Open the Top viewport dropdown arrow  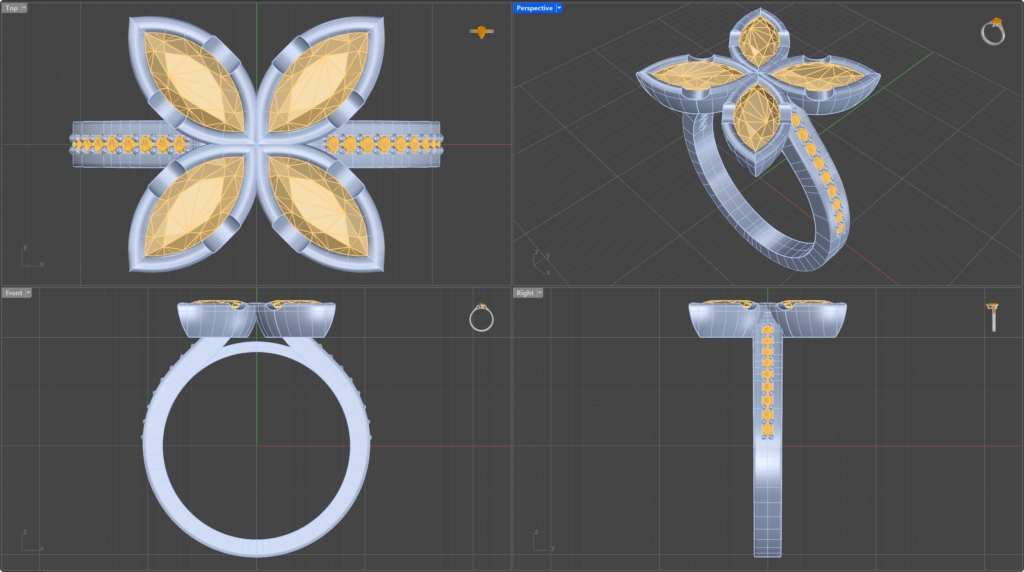24,8
